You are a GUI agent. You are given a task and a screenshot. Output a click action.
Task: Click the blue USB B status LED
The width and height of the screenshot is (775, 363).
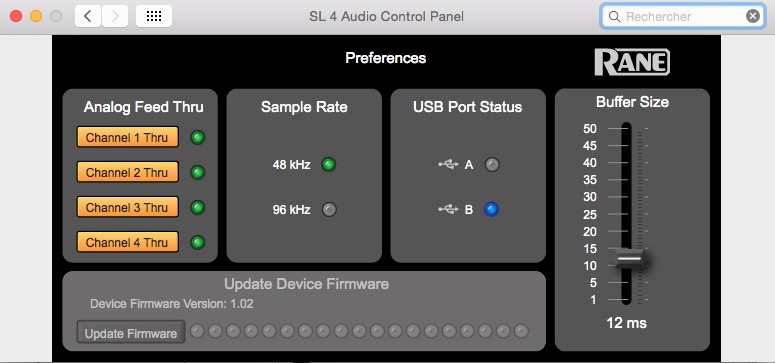click(491, 210)
